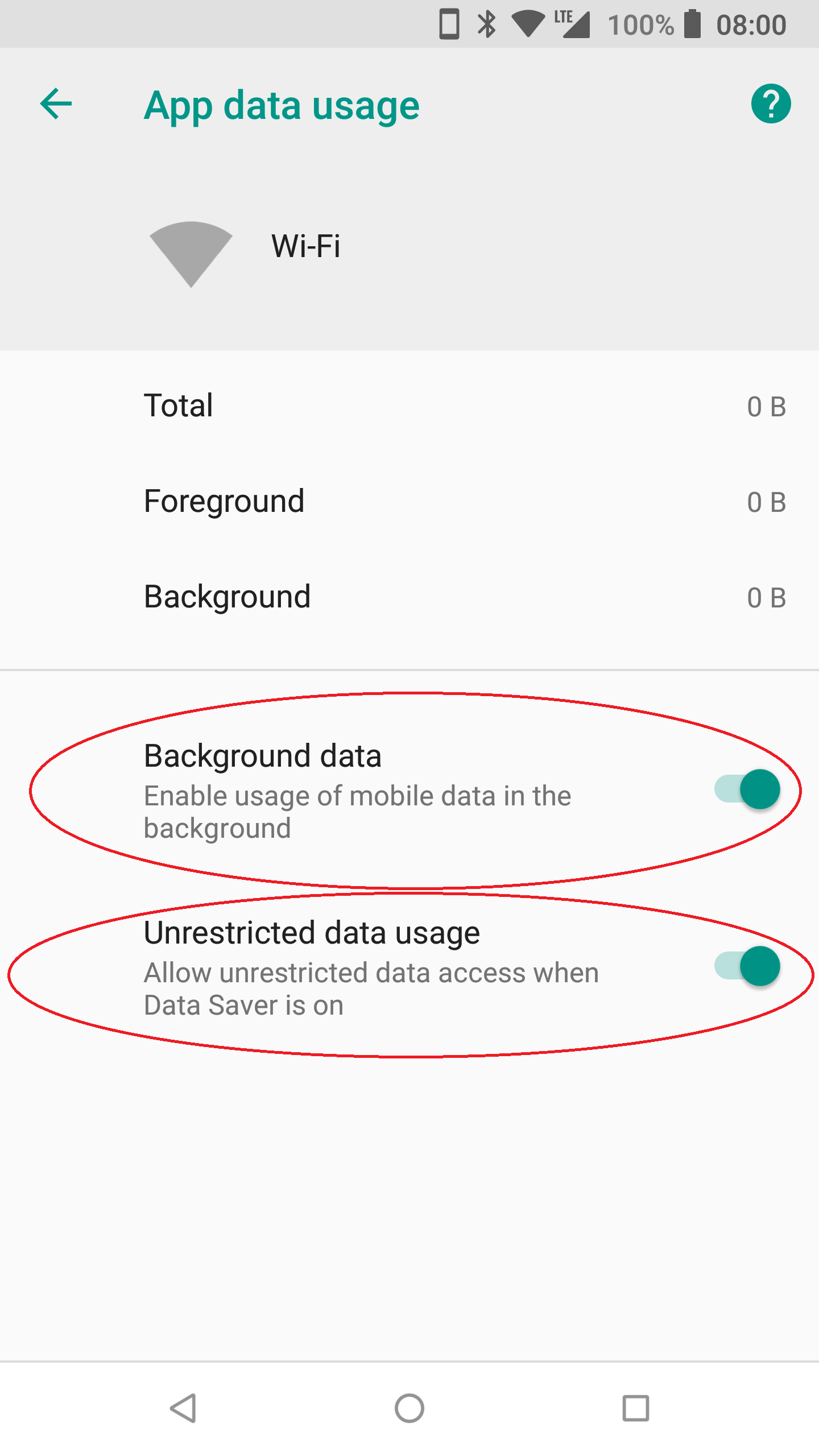Tap the LTE signal strength icon
This screenshot has width=819, height=1456.
(x=573, y=24)
